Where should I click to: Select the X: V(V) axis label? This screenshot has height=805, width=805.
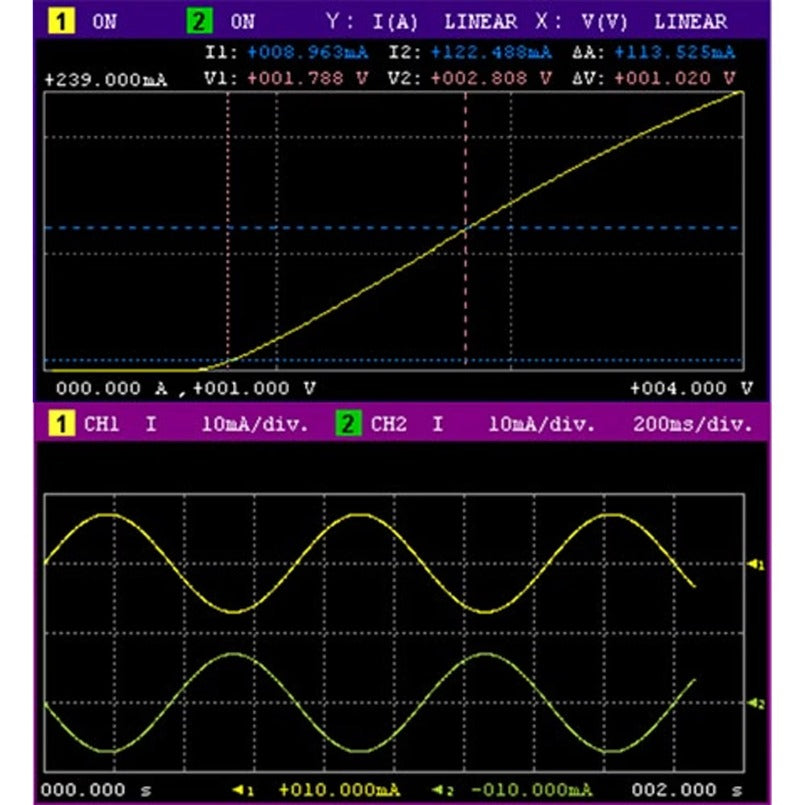click(581, 22)
